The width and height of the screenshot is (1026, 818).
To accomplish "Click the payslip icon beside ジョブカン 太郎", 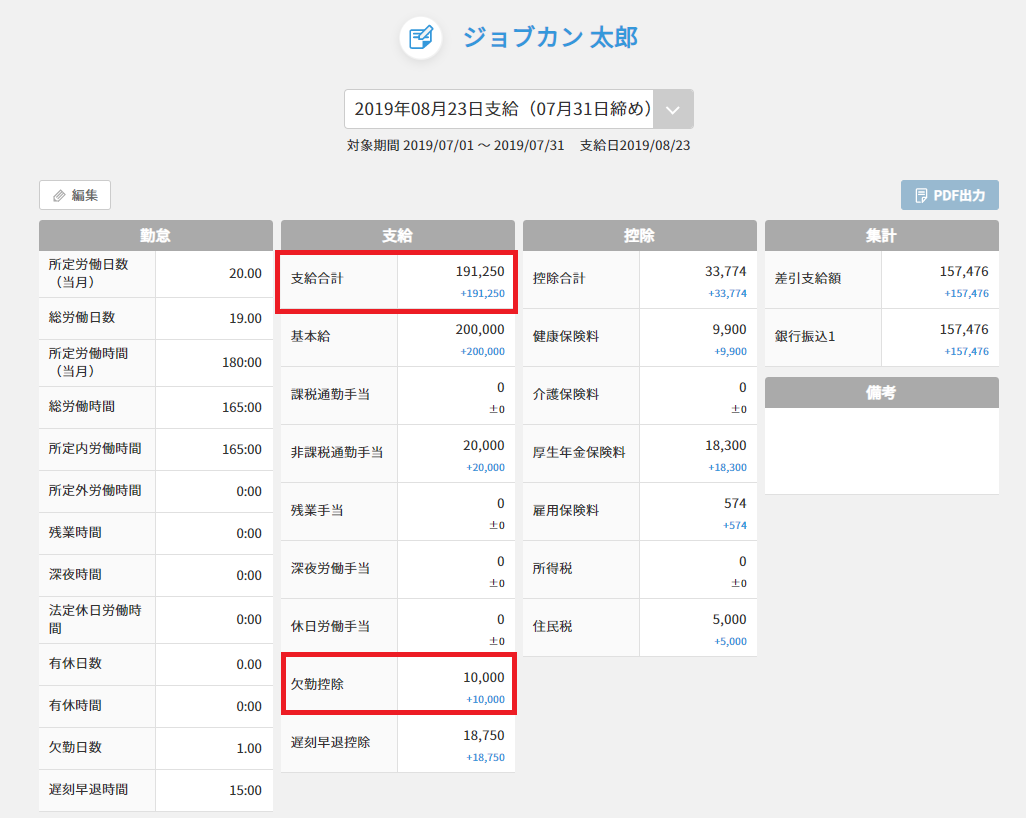I will 421,38.
